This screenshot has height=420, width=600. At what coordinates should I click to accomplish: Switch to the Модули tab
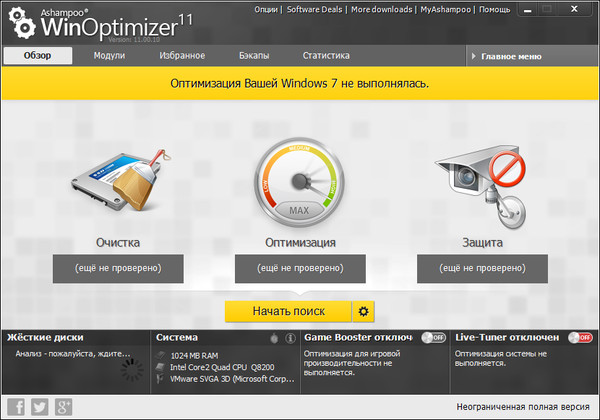[x=109, y=55]
